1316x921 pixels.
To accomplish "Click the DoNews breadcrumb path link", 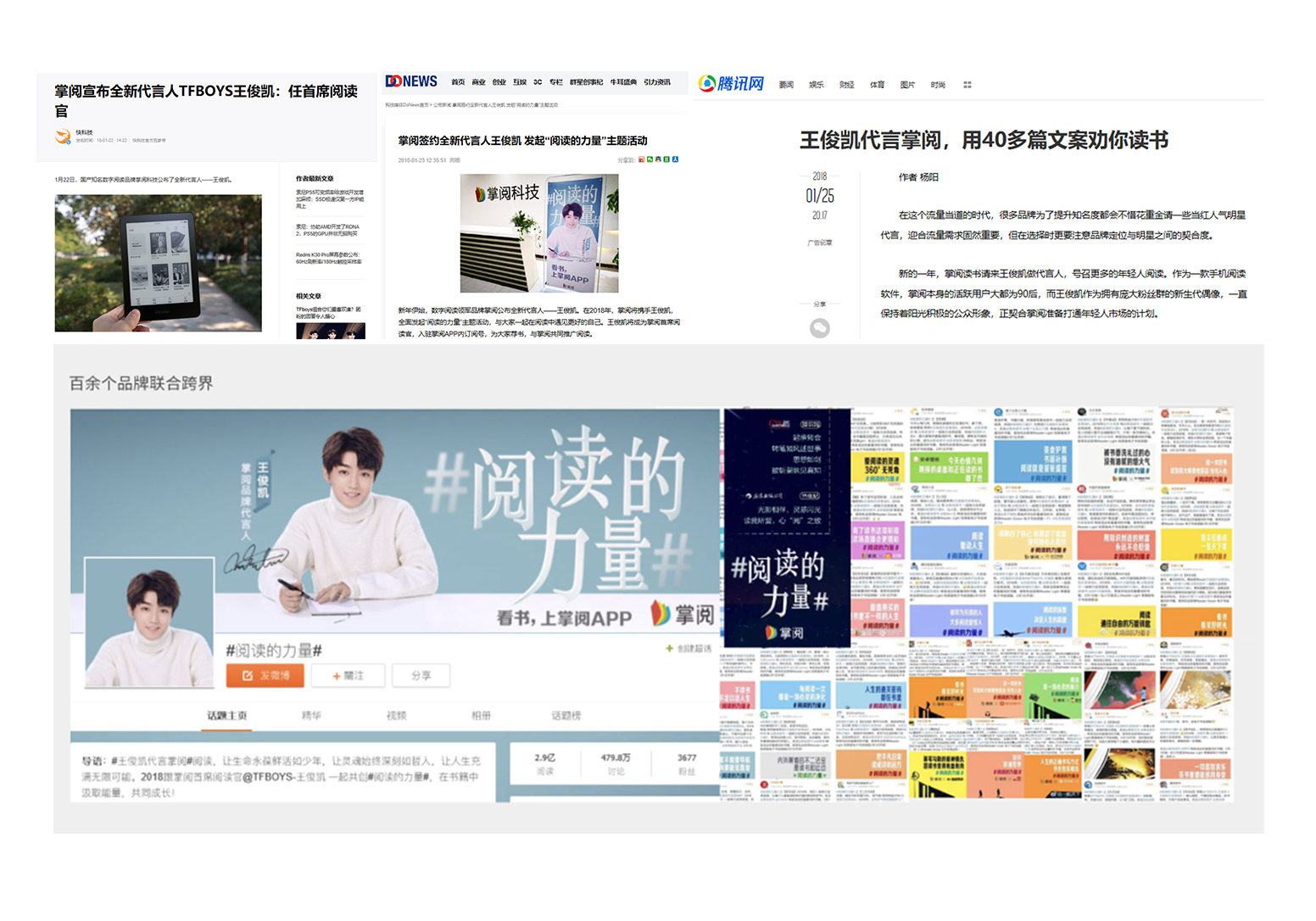I will pyautogui.click(x=471, y=105).
